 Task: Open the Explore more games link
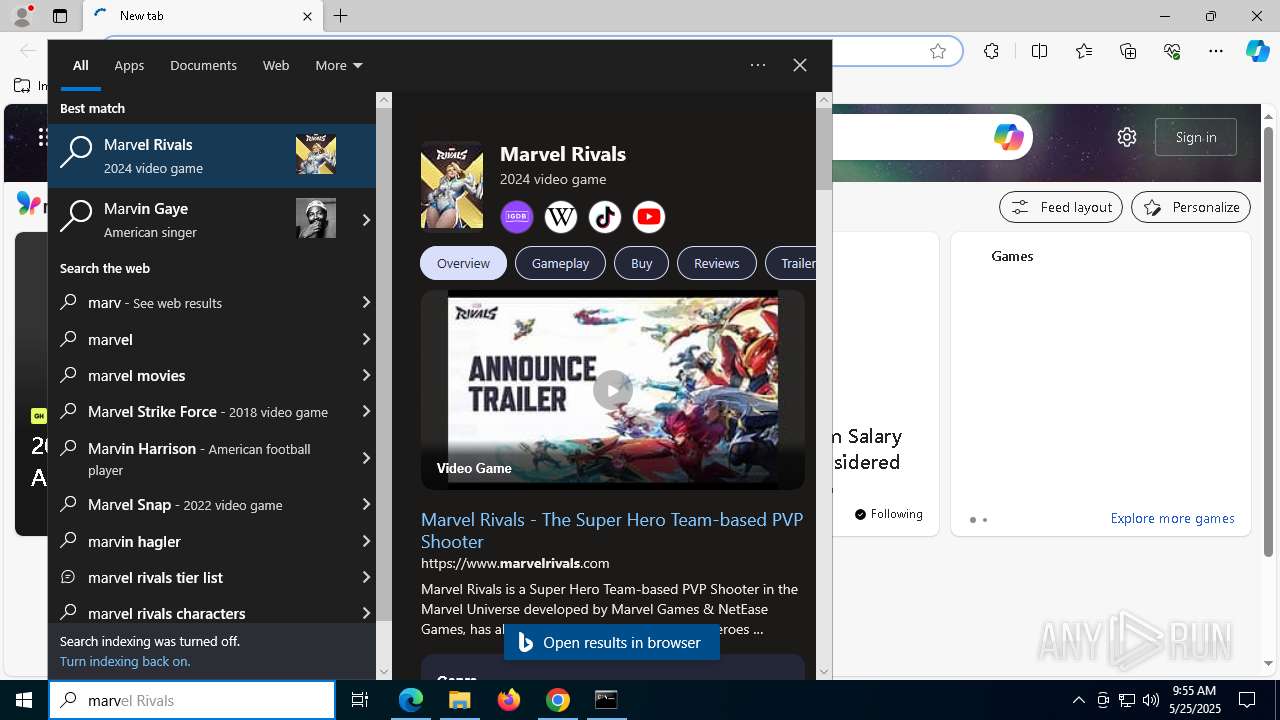1172,518
